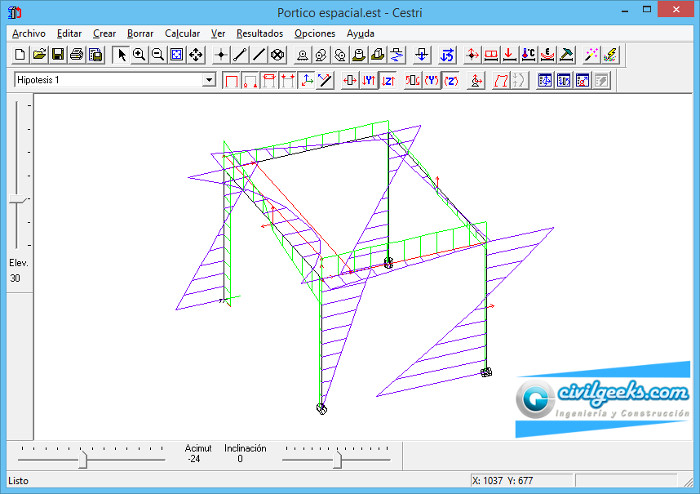The image size is (700, 494).
Task: Open the Ayuda menu
Action: pos(360,33)
